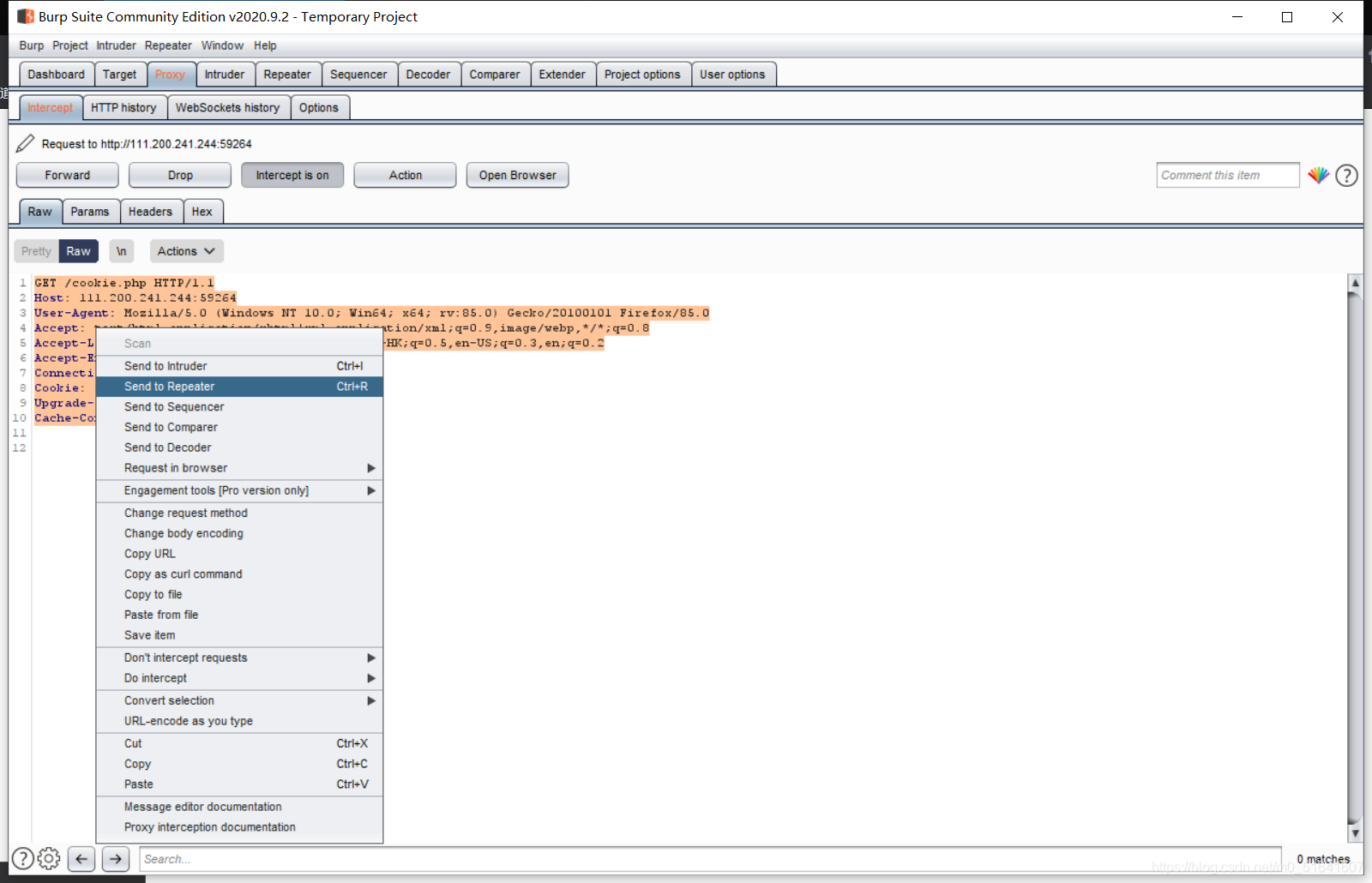Image resolution: width=1372 pixels, height=883 pixels.
Task: Go to next search match arrow
Action: 116,858
